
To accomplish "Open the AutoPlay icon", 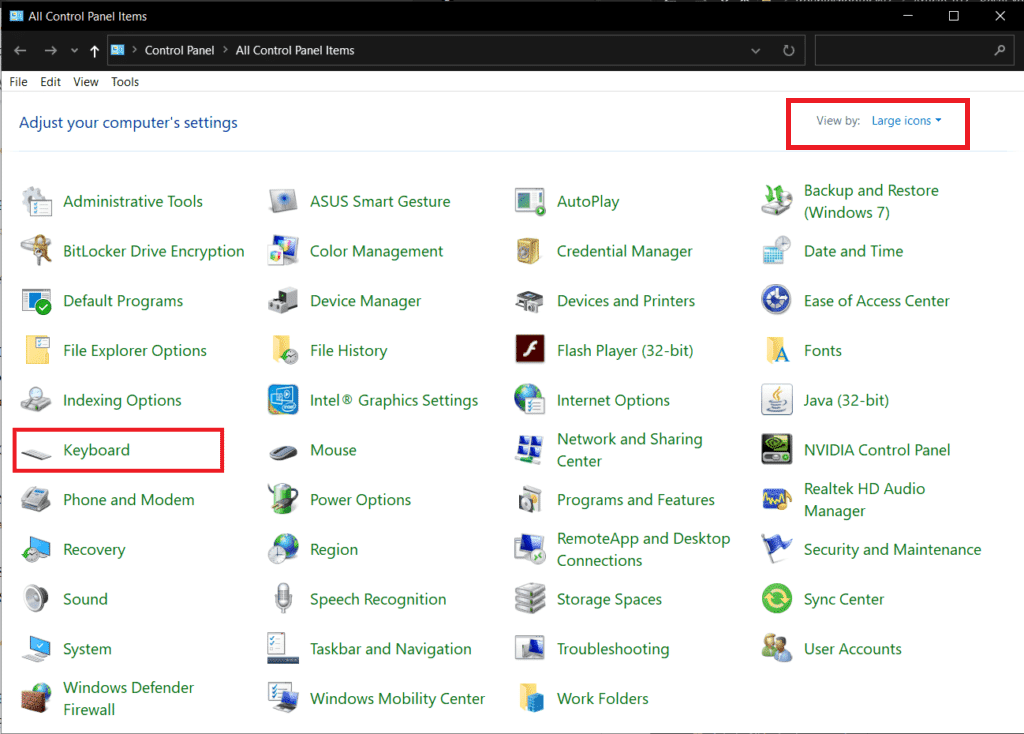I will click(x=530, y=201).
